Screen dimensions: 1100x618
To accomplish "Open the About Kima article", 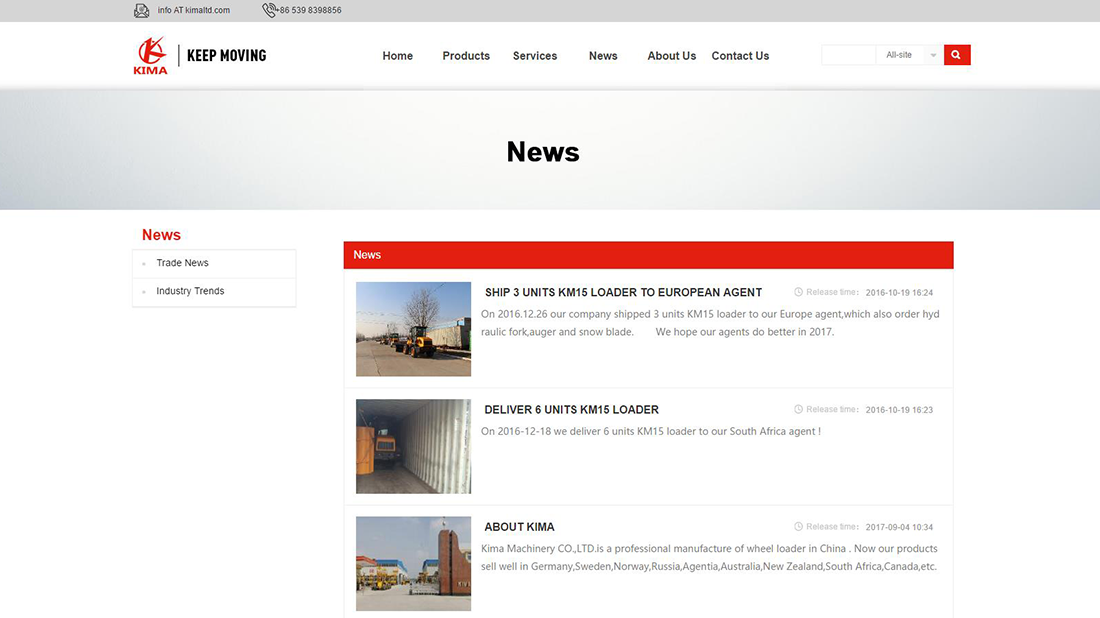I will (x=519, y=527).
